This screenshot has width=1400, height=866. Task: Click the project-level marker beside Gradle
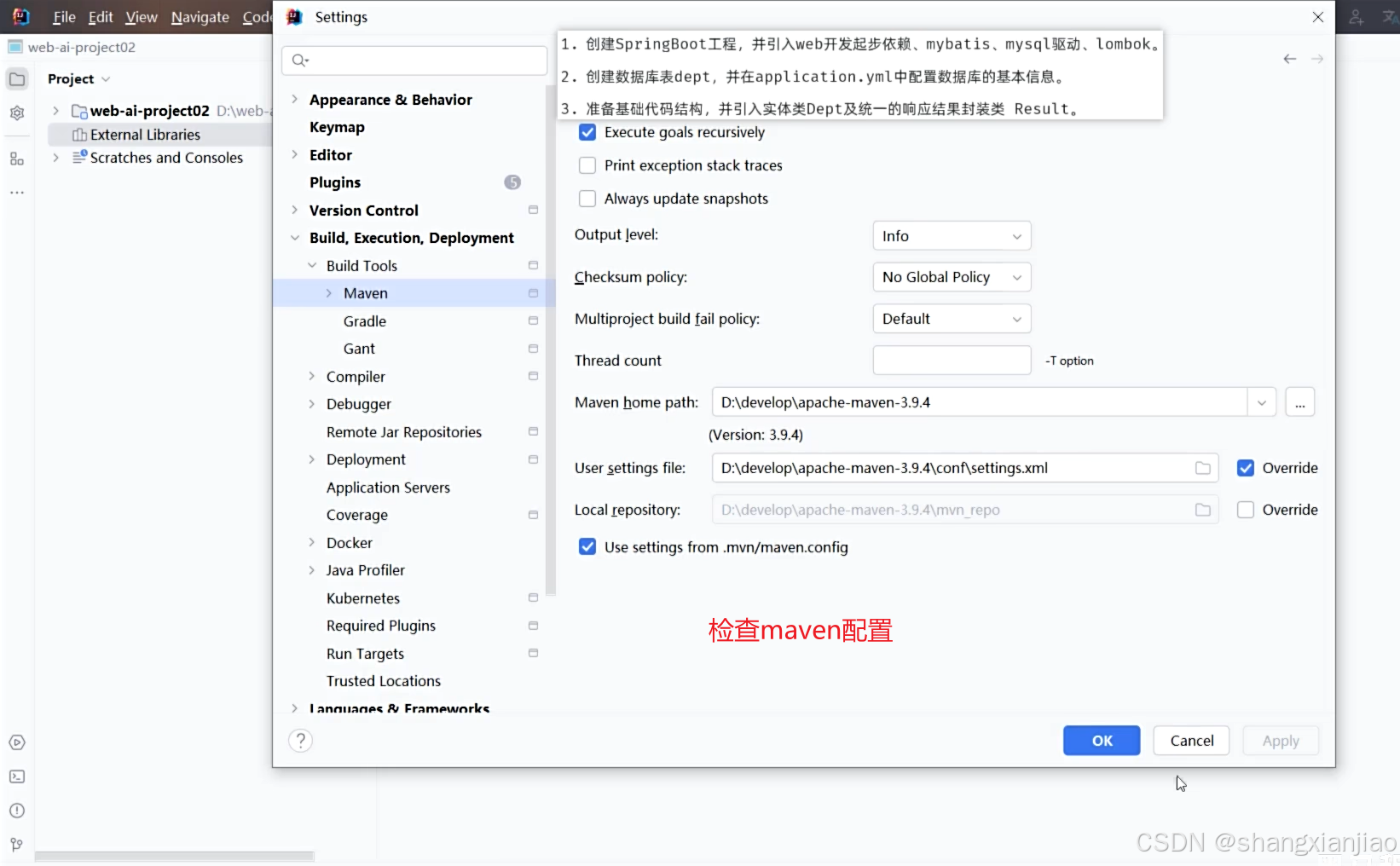point(533,320)
